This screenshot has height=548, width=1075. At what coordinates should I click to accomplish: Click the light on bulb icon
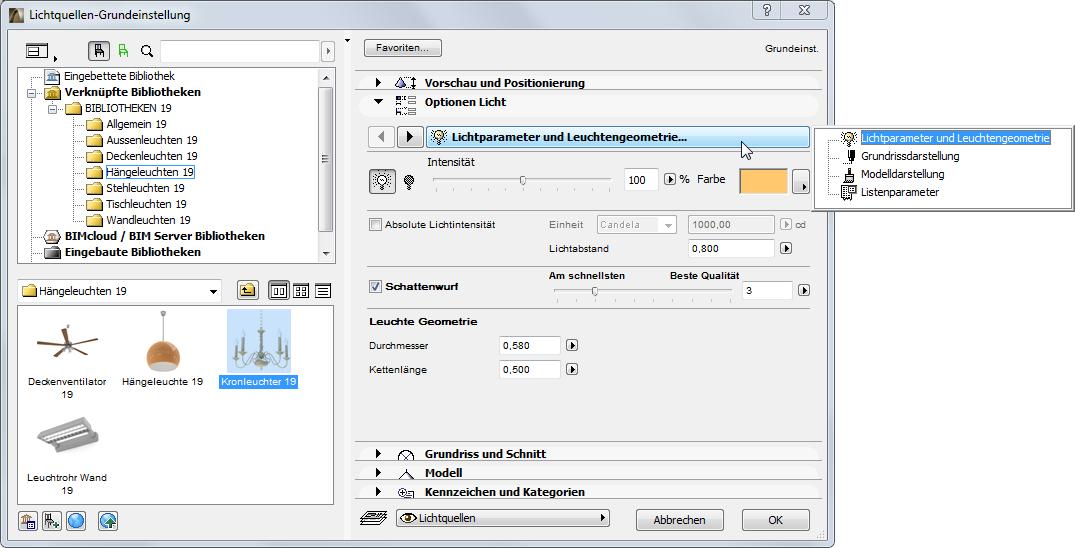click(x=383, y=181)
